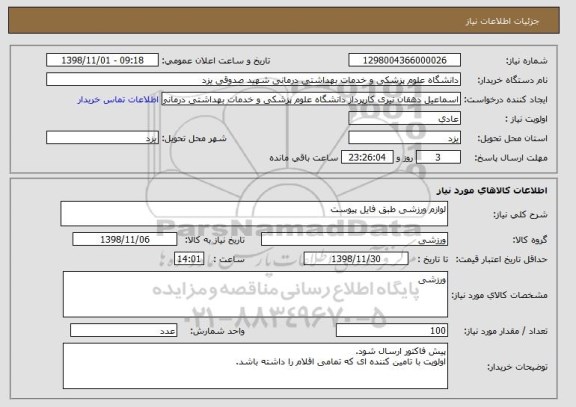Click the need date field 1398/11/06
This screenshot has width=576, height=407.
125,239
